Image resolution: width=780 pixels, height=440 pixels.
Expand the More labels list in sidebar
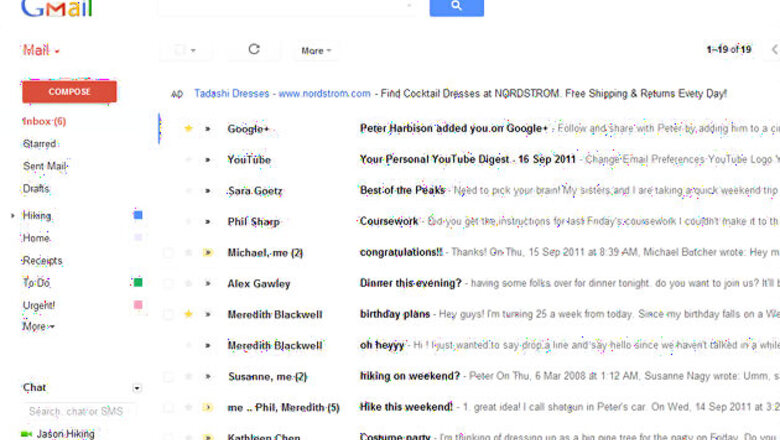point(38,327)
